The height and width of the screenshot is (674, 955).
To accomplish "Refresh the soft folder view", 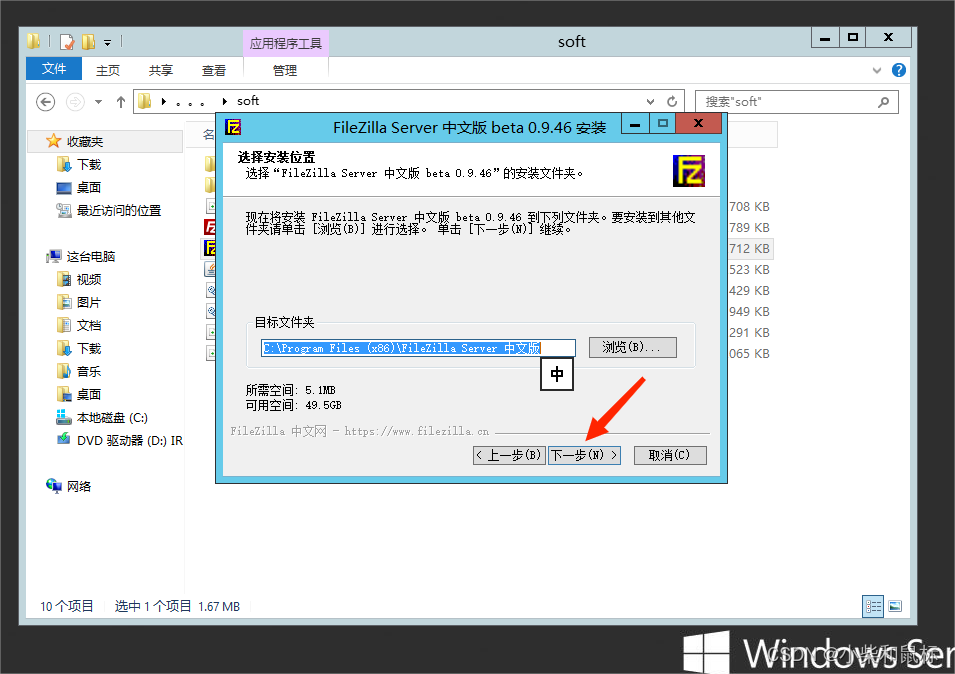I will tap(672, 102).
